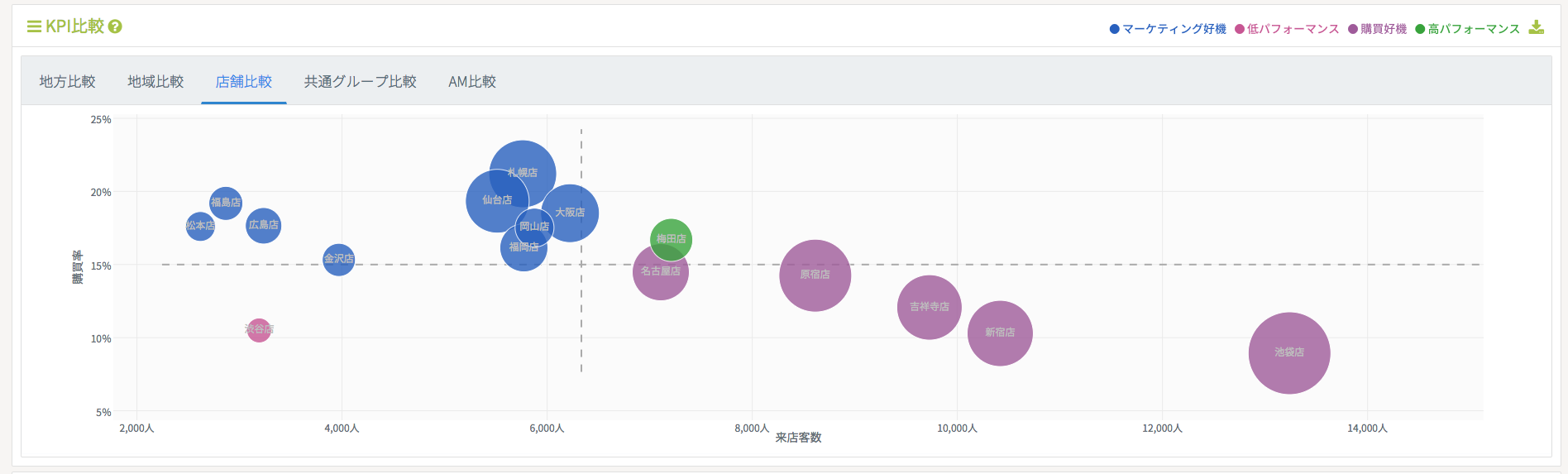The image size is (1568, 474).
Task: Toggle the 低パフォーマンス legend item
Action: click(1287, 29)
